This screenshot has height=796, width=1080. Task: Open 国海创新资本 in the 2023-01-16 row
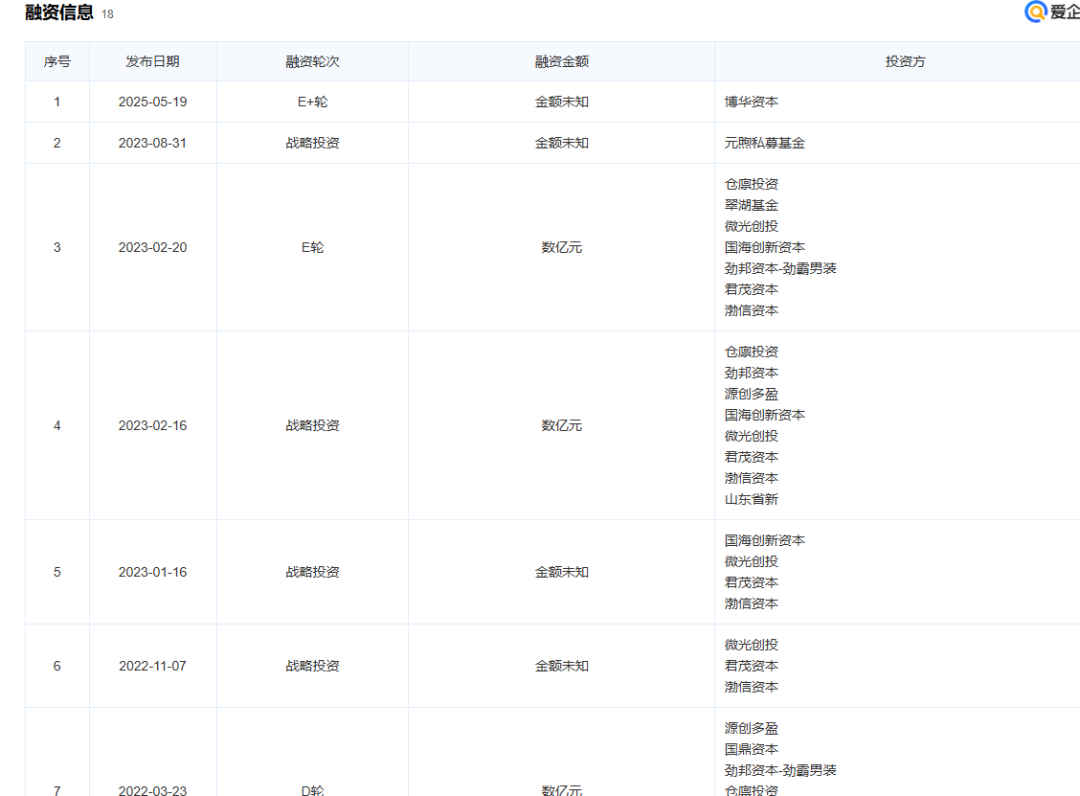[765, 541]
